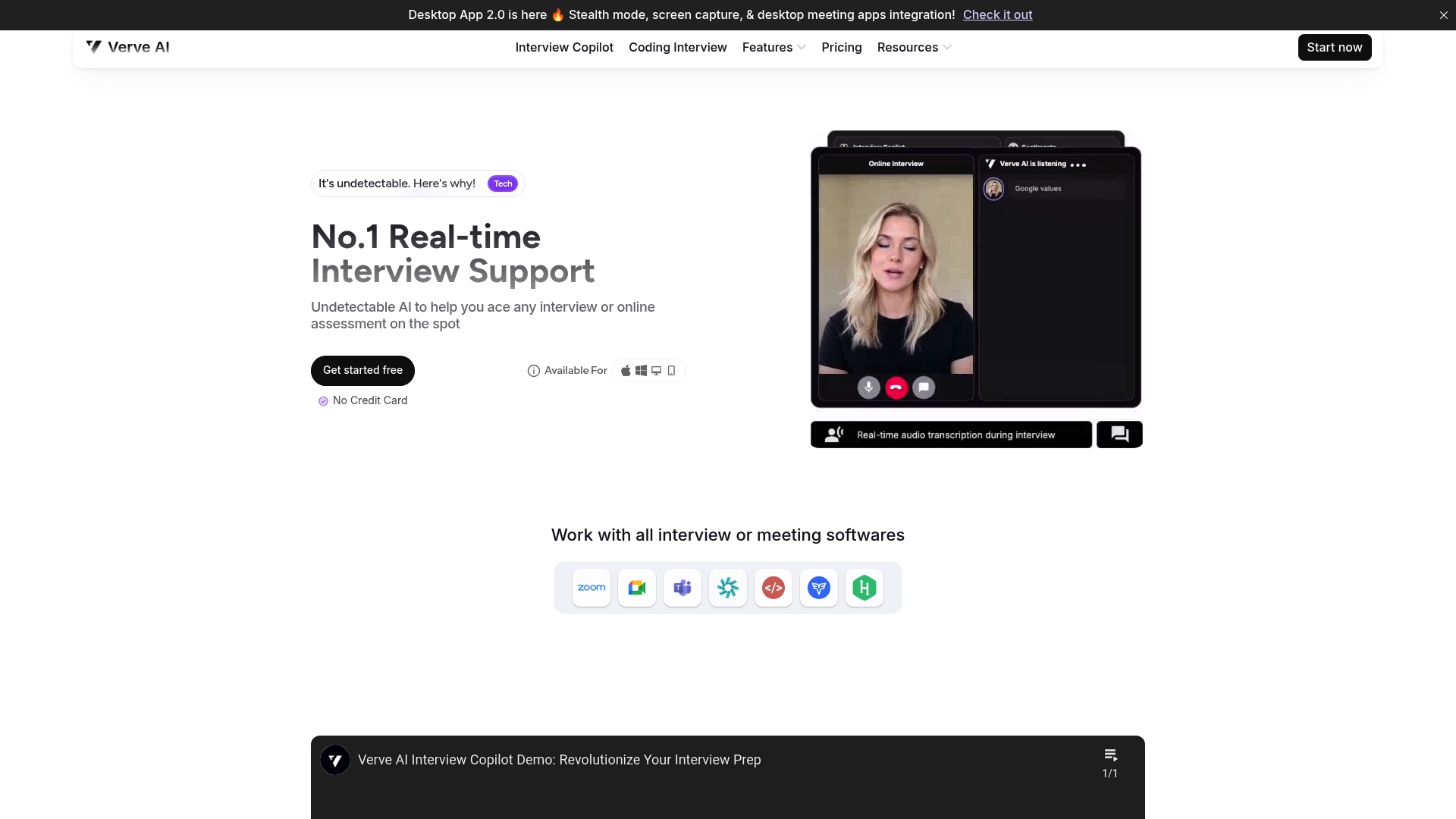Click the Microsoft Teams integration icon
This screenshot has width=1456, height=819.
click(682, 587)
